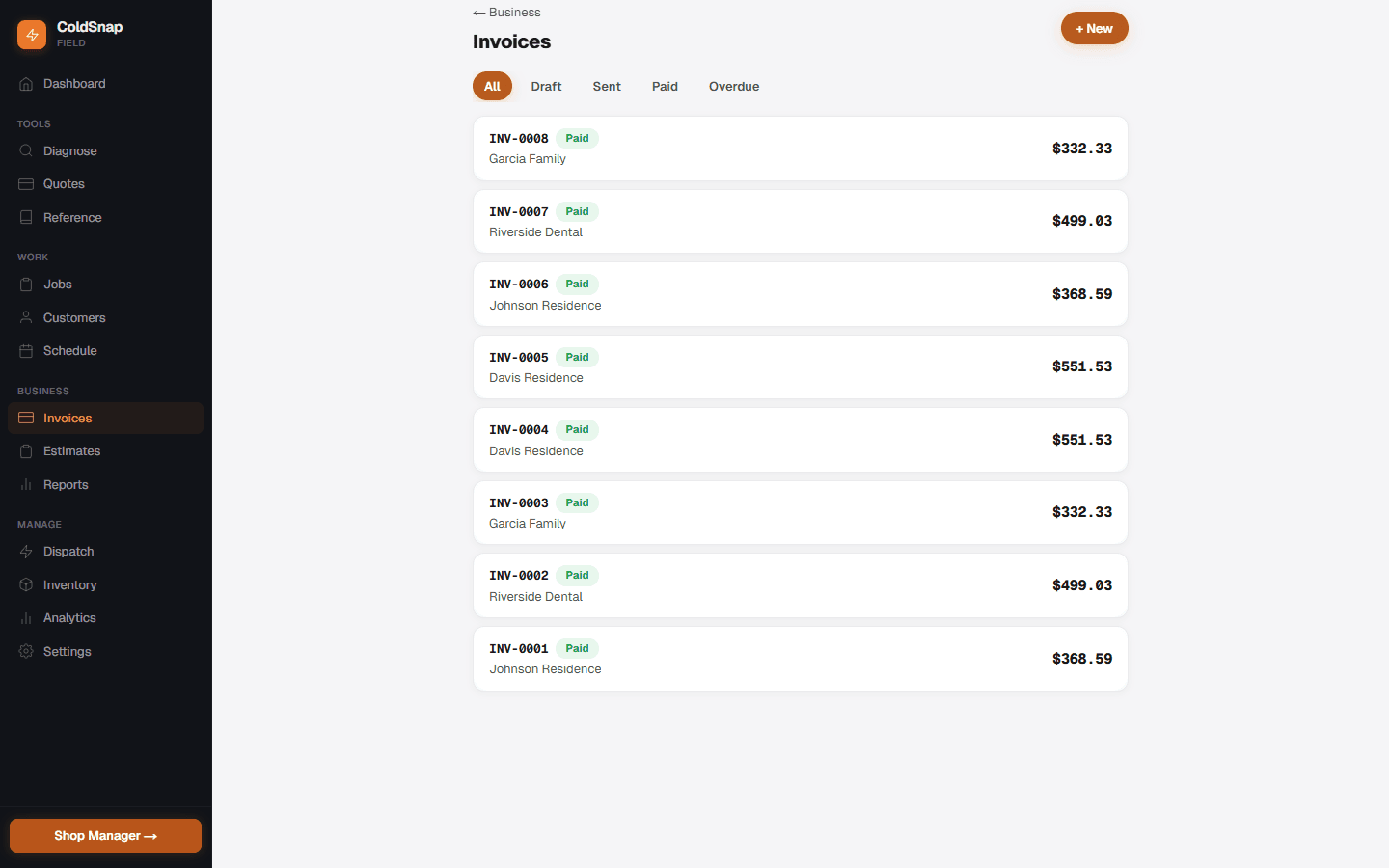Click the Settings gear icon
This screenshot has width=1389, height=868.
[x=26, y=651]
